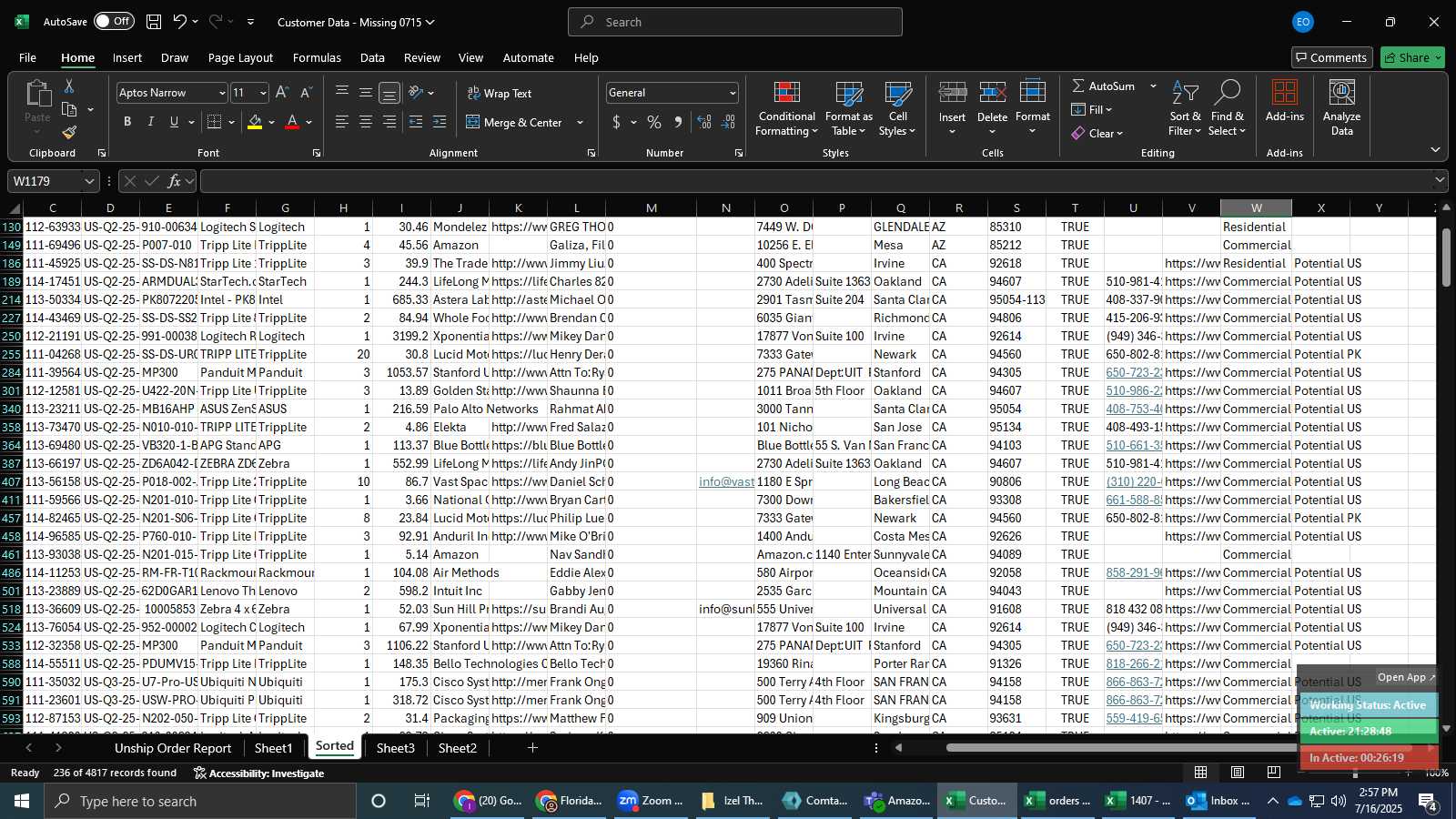Toggle Middle Align
The height and width of the screenshot is (819, 1456).
coord(366,93)
